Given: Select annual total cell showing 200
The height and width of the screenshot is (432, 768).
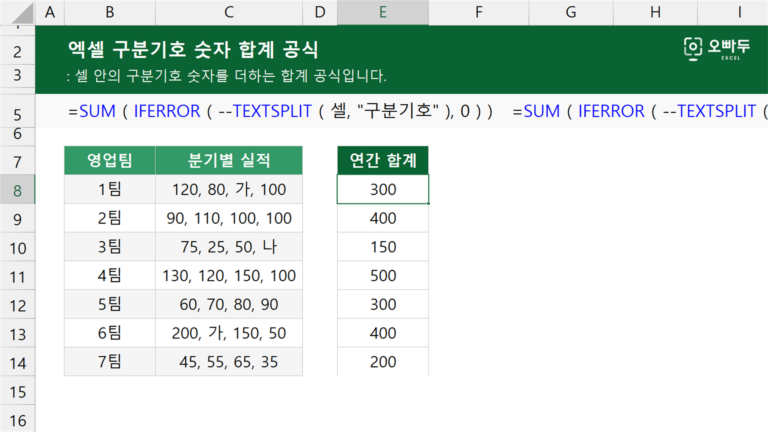Looking at the screenshot, I should click(x=383, y=361).
